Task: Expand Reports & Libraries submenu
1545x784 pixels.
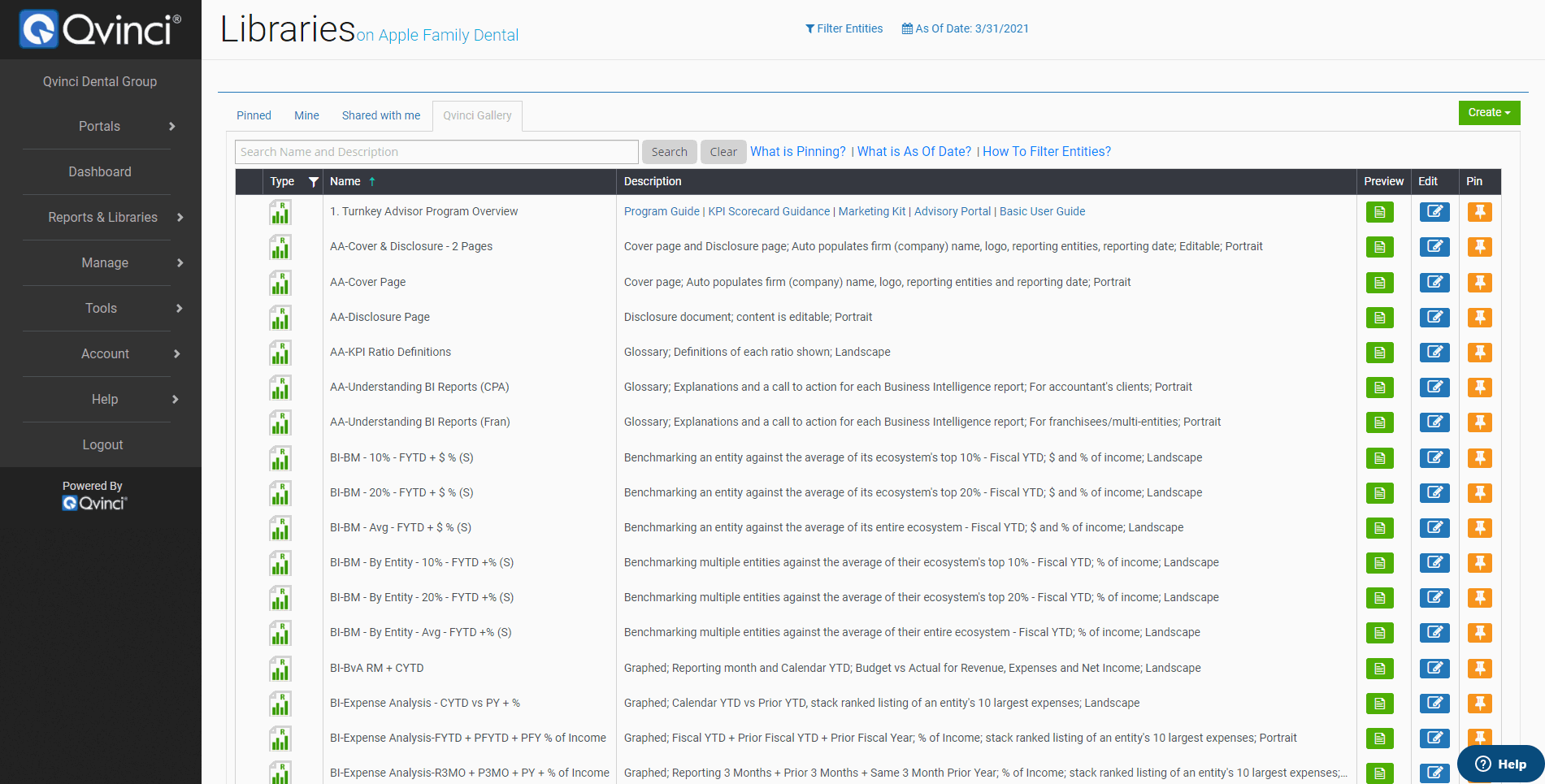Action: point(103,218)
